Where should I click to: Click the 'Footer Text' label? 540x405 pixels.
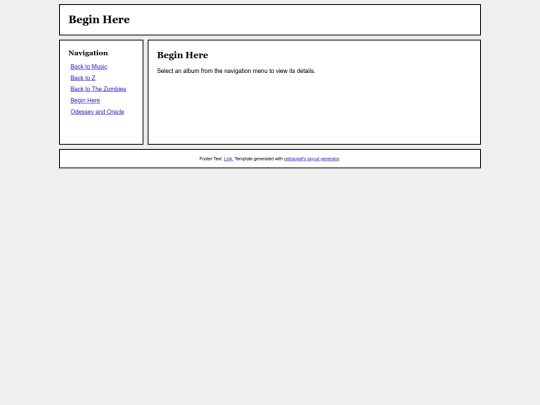pos(211,159)
